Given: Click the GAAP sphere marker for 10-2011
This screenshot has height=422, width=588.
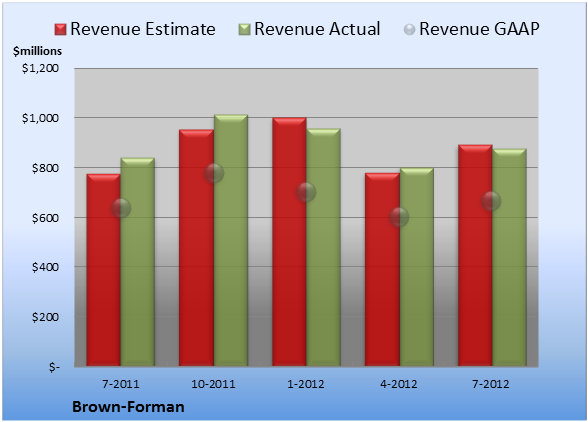Looking at the screenshot, I should coord(214,173).
